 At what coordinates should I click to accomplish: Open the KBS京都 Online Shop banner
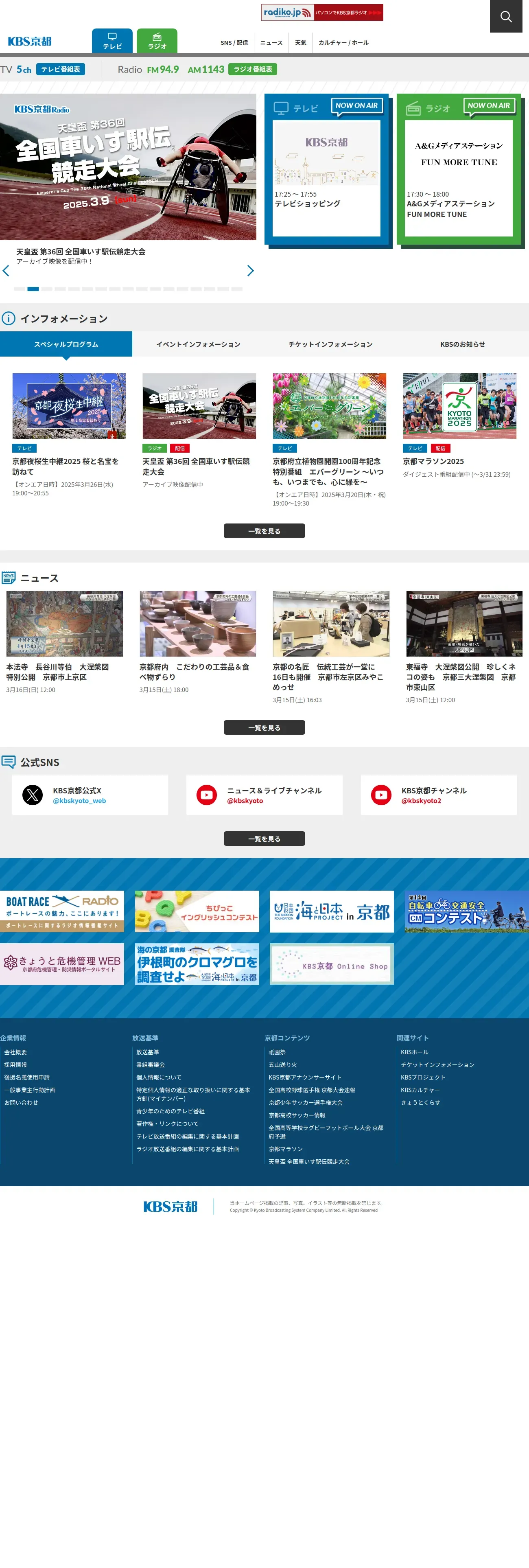pyautogui.click(x=332, y=964)
